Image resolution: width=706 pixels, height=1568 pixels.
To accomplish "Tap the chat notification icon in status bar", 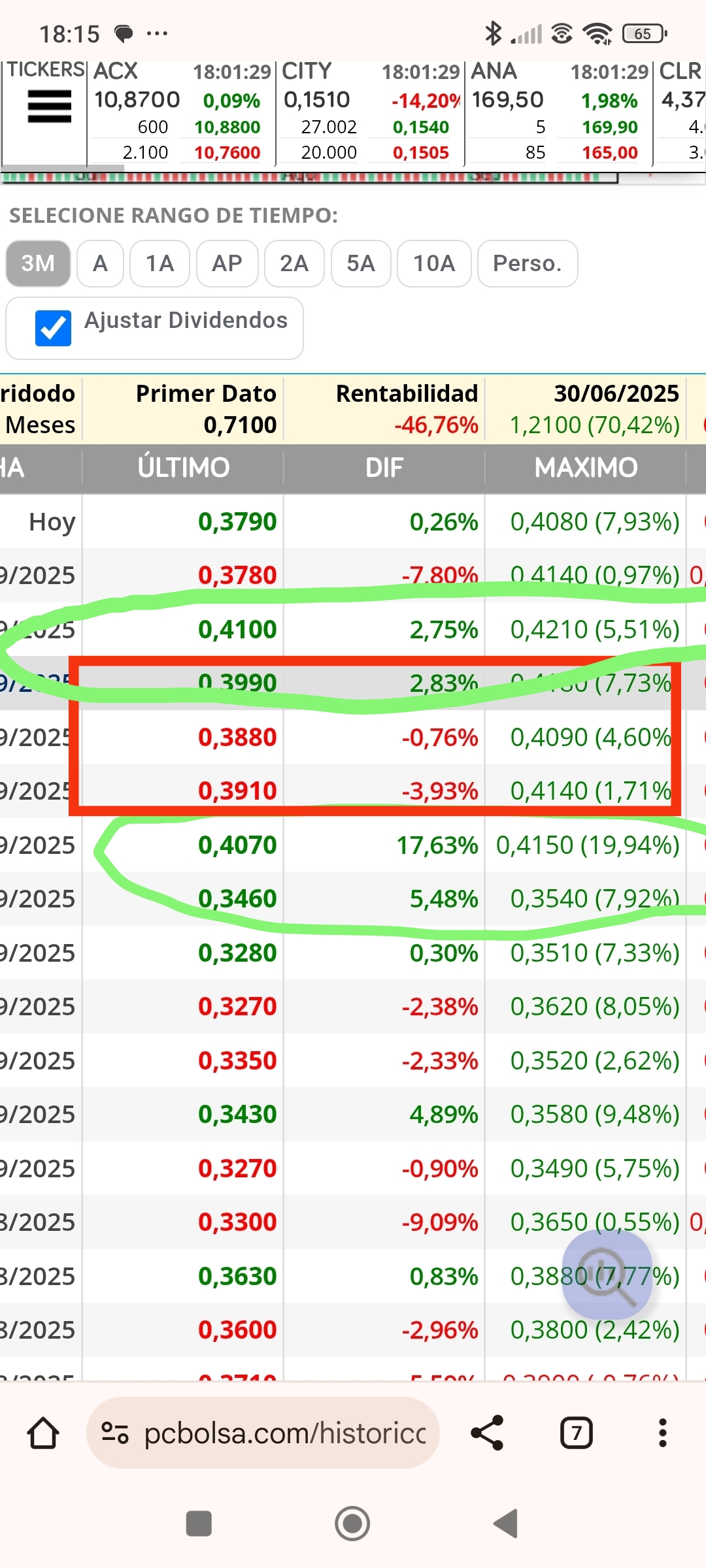I will (x=124, y=33).
